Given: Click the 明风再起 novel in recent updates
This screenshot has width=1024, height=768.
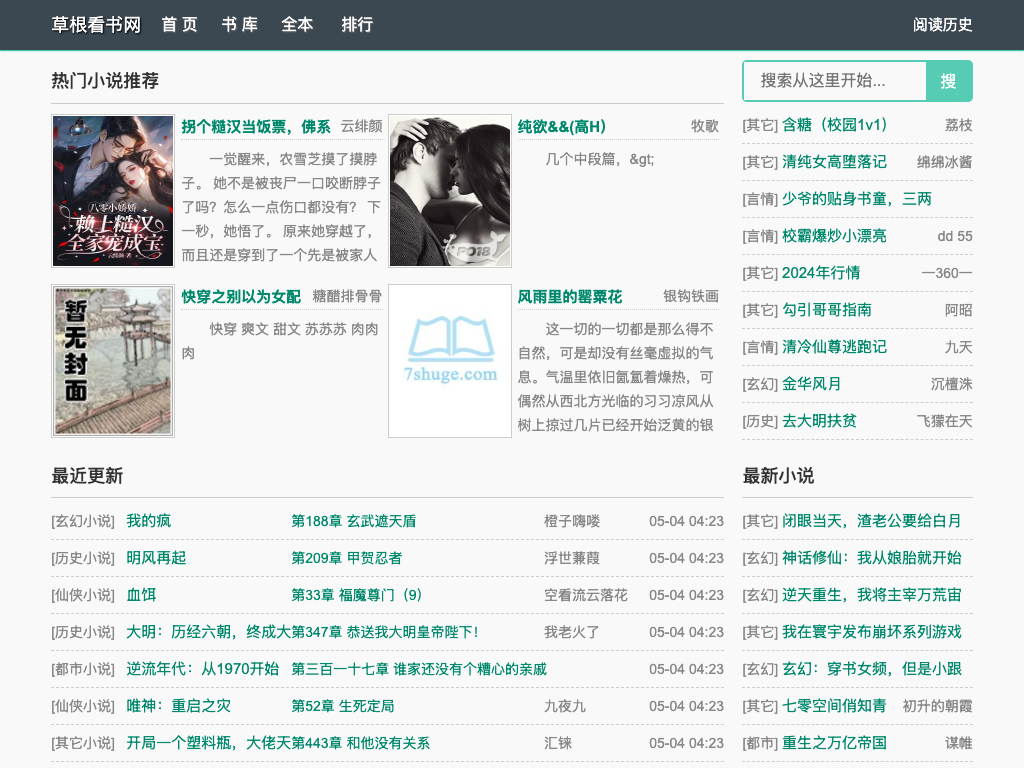Looking at the screenshot, I should click(x=156, y=558).
